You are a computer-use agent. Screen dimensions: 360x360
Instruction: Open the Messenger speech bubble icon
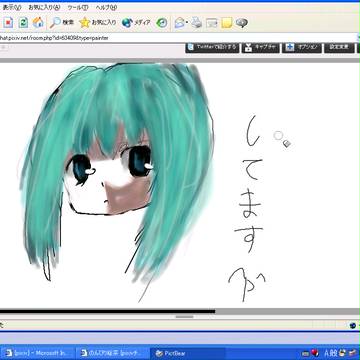point(242,23)
